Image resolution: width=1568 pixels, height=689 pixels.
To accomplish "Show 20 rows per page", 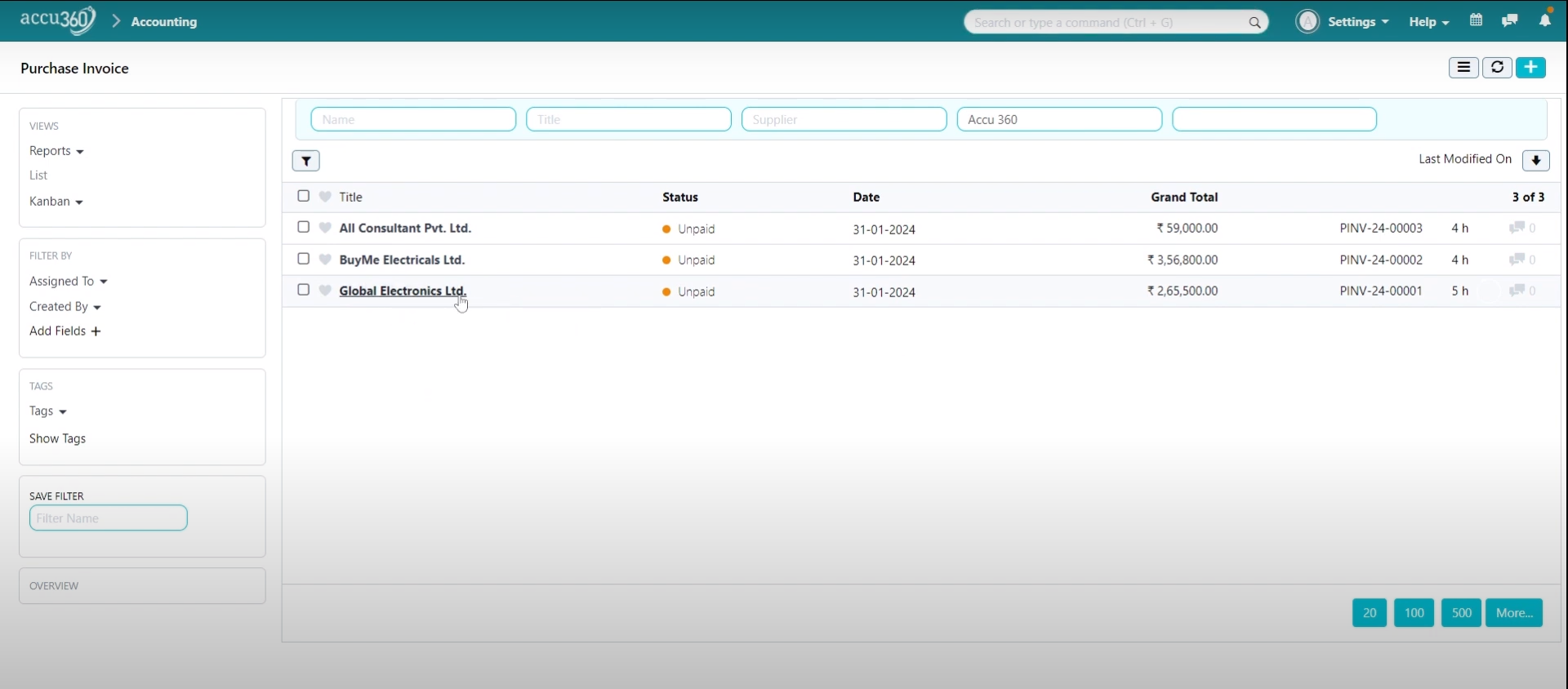I will click(1370, 613).
